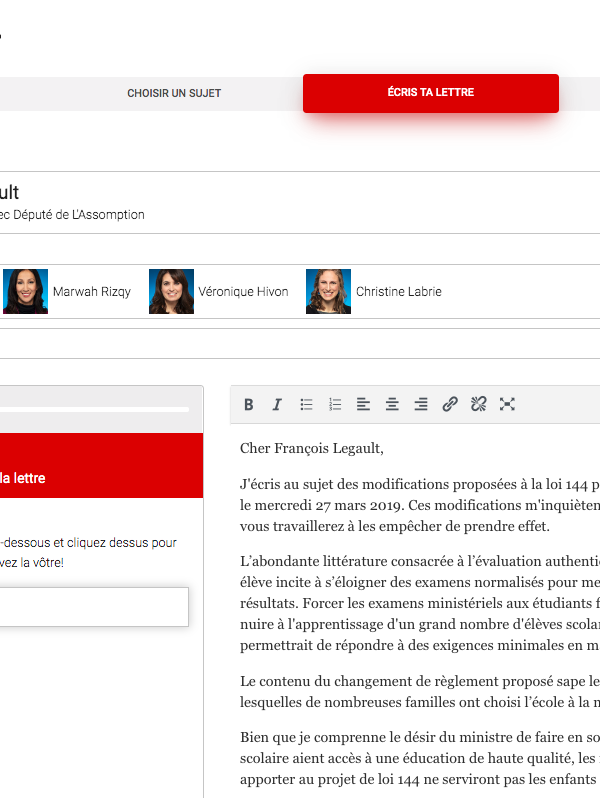This screenshot has width=600, height=798.
Task: Insert a numbered list
Action: (x=335, y=404)
